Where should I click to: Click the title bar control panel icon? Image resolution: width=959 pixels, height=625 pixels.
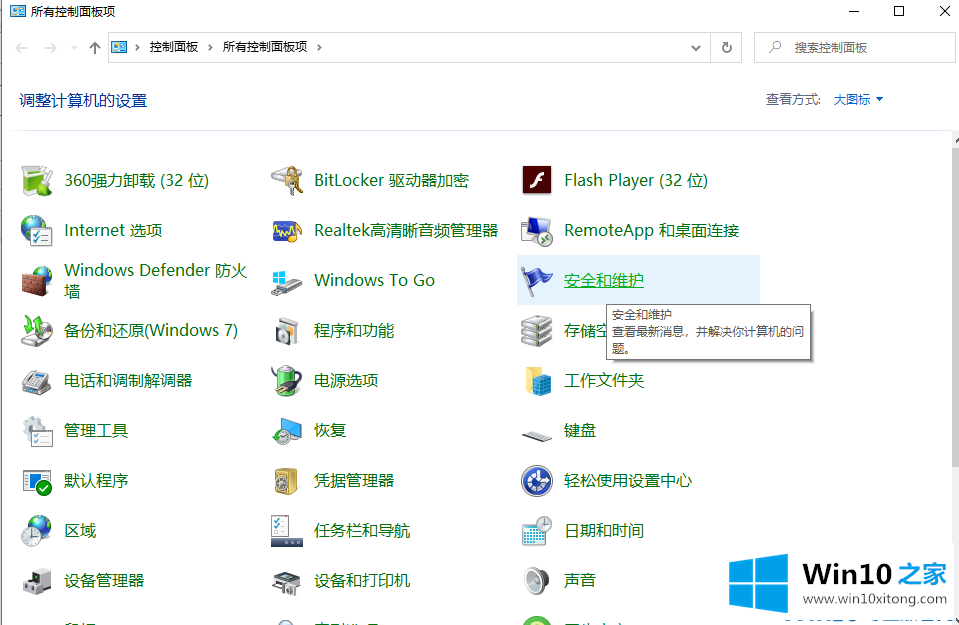[18, 11]
